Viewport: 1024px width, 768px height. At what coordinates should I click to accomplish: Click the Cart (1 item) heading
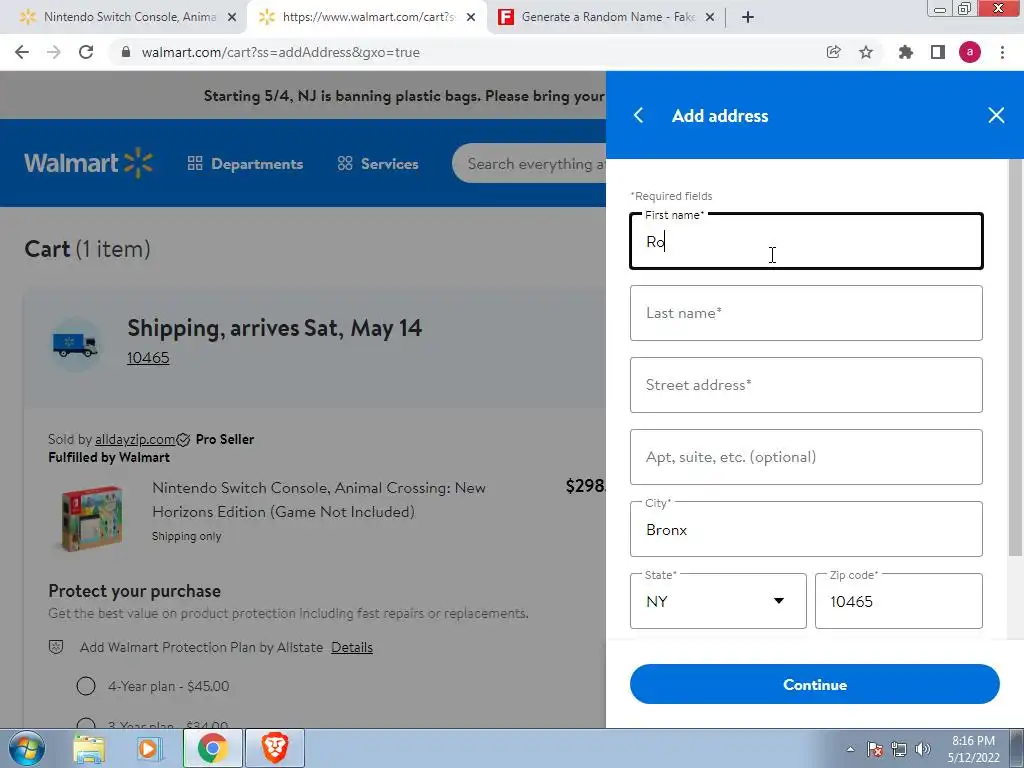[x=88, y=249]
